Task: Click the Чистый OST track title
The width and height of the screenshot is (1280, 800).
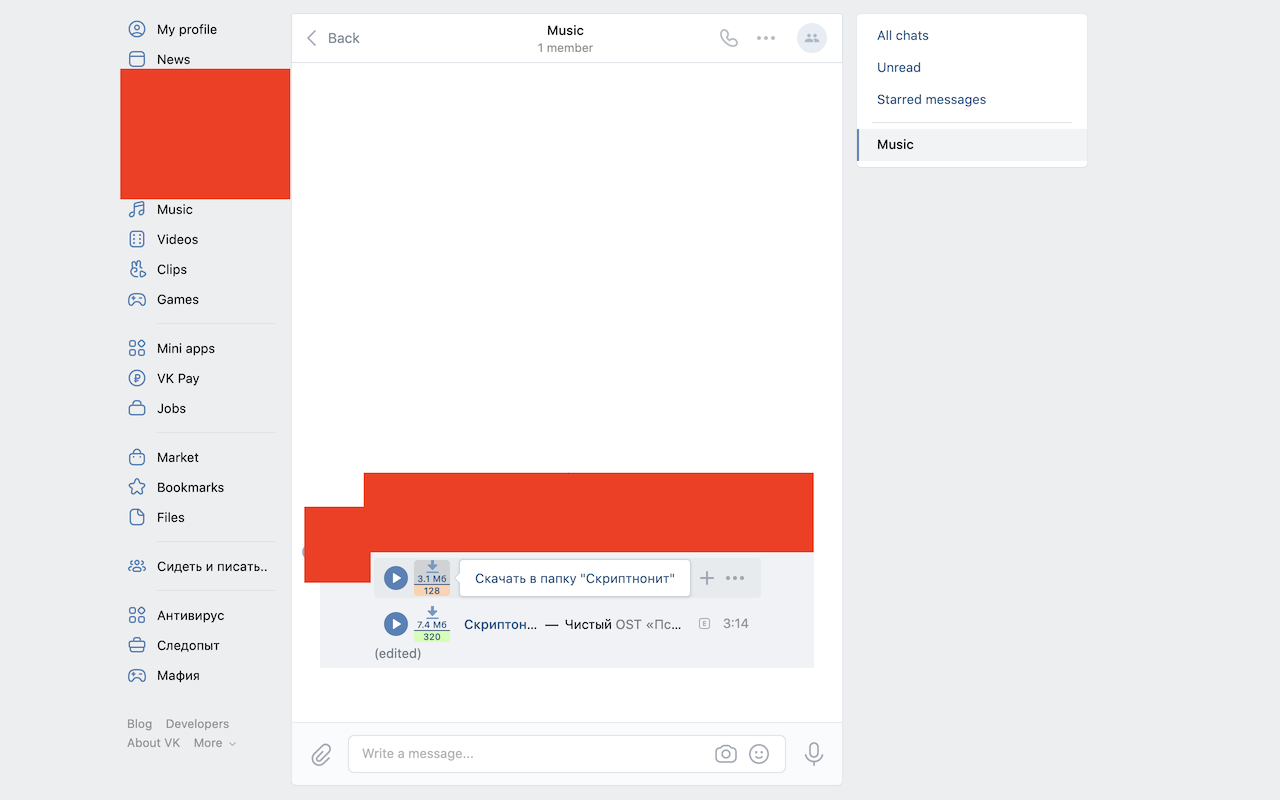Action: pyautogui.click(x=623, y=624)
